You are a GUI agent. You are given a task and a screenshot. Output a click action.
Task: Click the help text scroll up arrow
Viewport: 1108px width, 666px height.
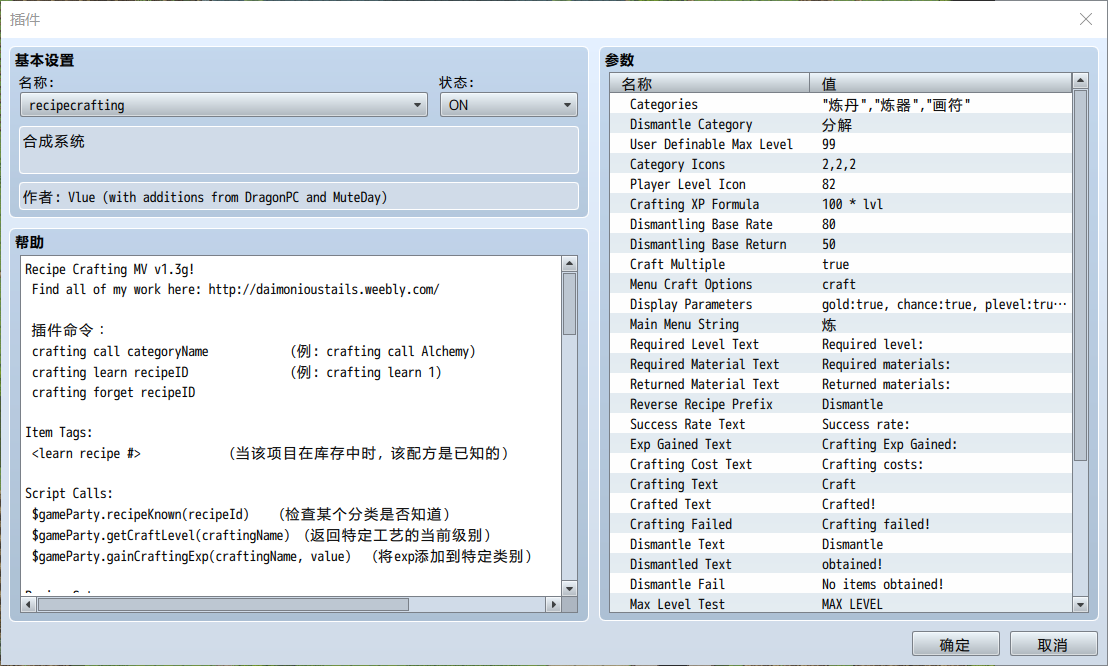click(x=570, y=264)
